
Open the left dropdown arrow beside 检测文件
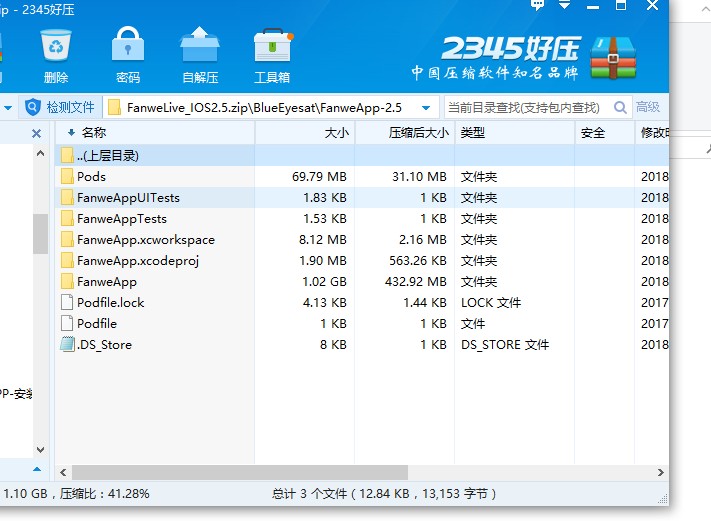(8, 108)
